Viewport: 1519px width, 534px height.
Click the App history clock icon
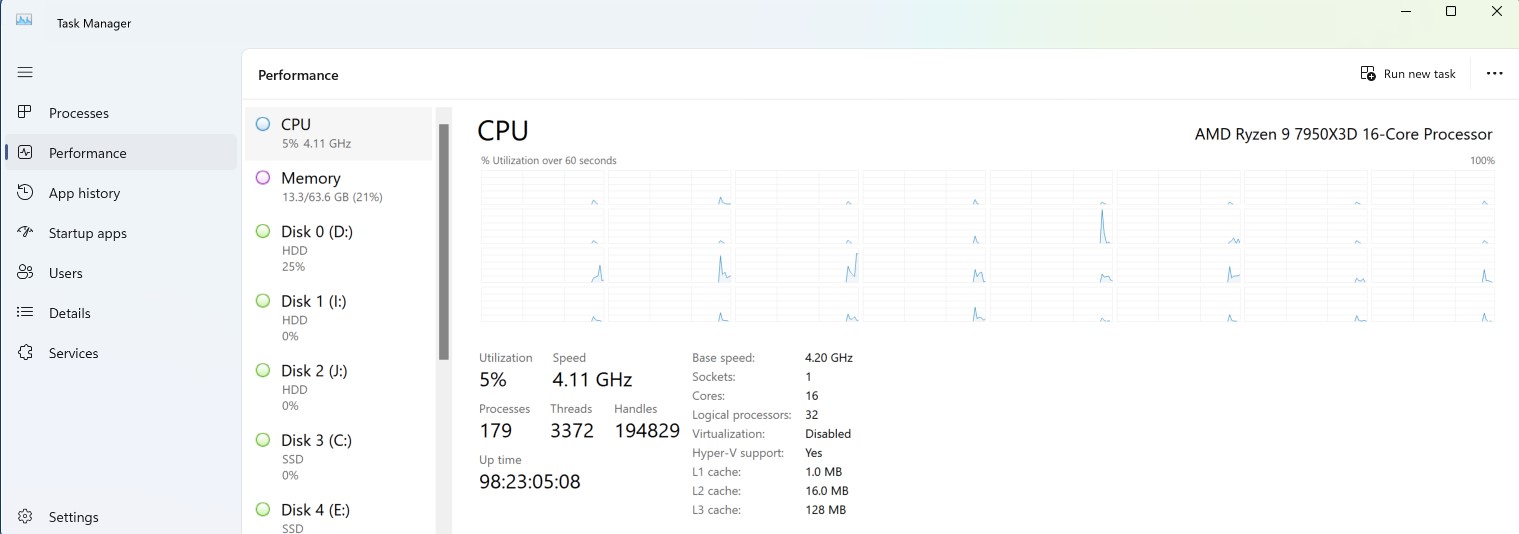tap(26, 193)
